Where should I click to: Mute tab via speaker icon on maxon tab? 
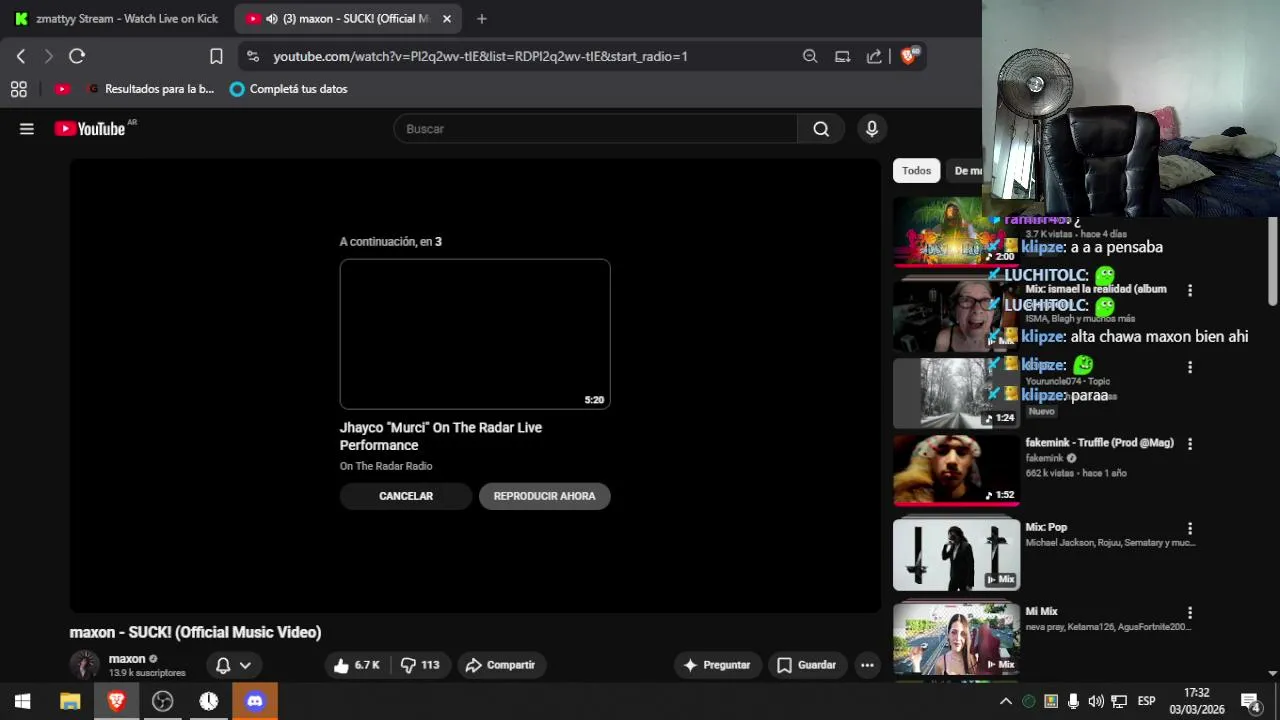click(272, 19)
